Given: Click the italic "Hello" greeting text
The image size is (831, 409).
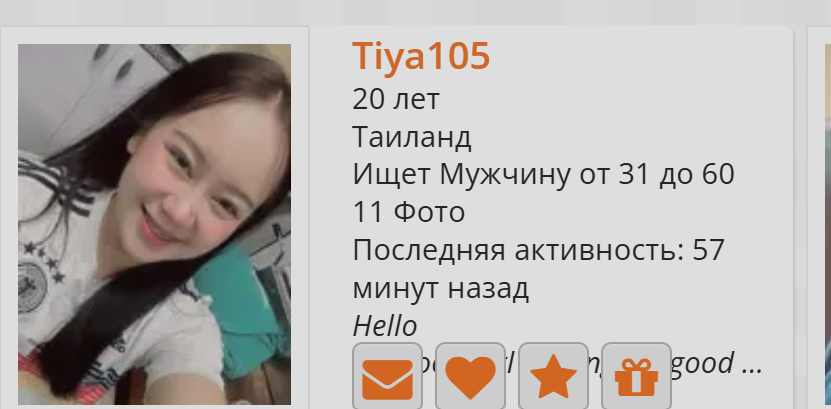Looking at the screenshot, I should click(385, 326).
